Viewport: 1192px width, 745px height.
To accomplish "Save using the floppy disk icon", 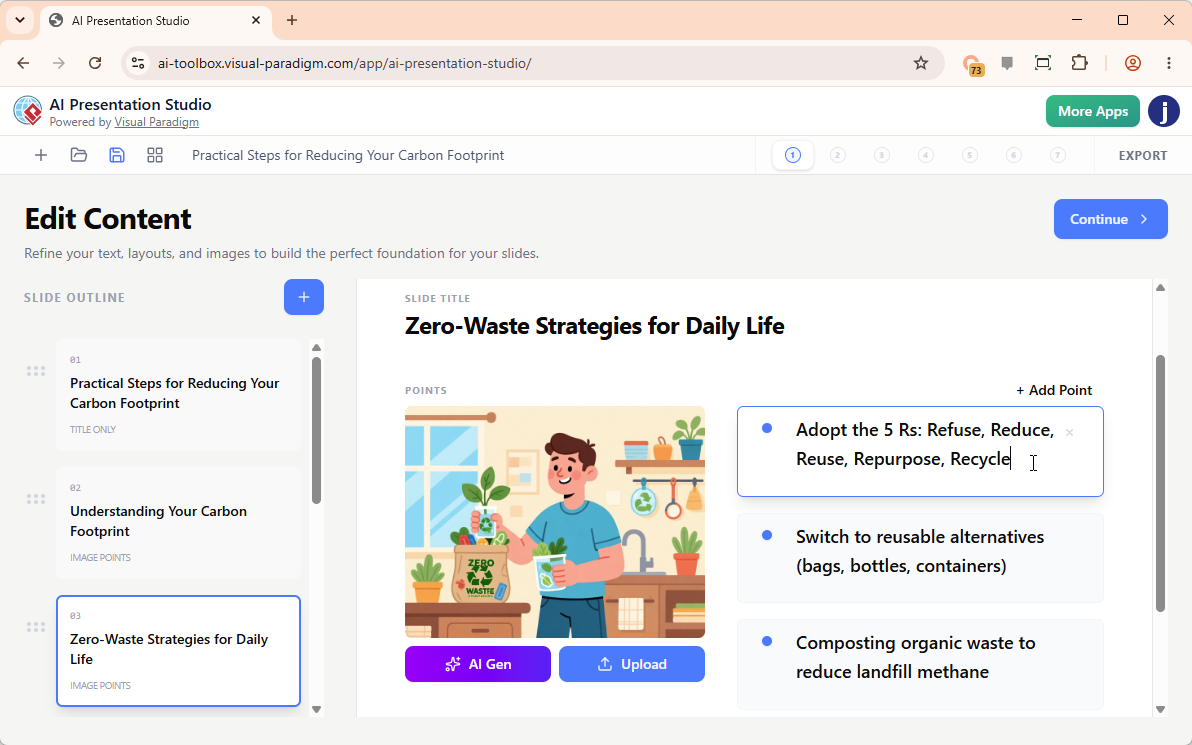I will (x=116, y=155).
